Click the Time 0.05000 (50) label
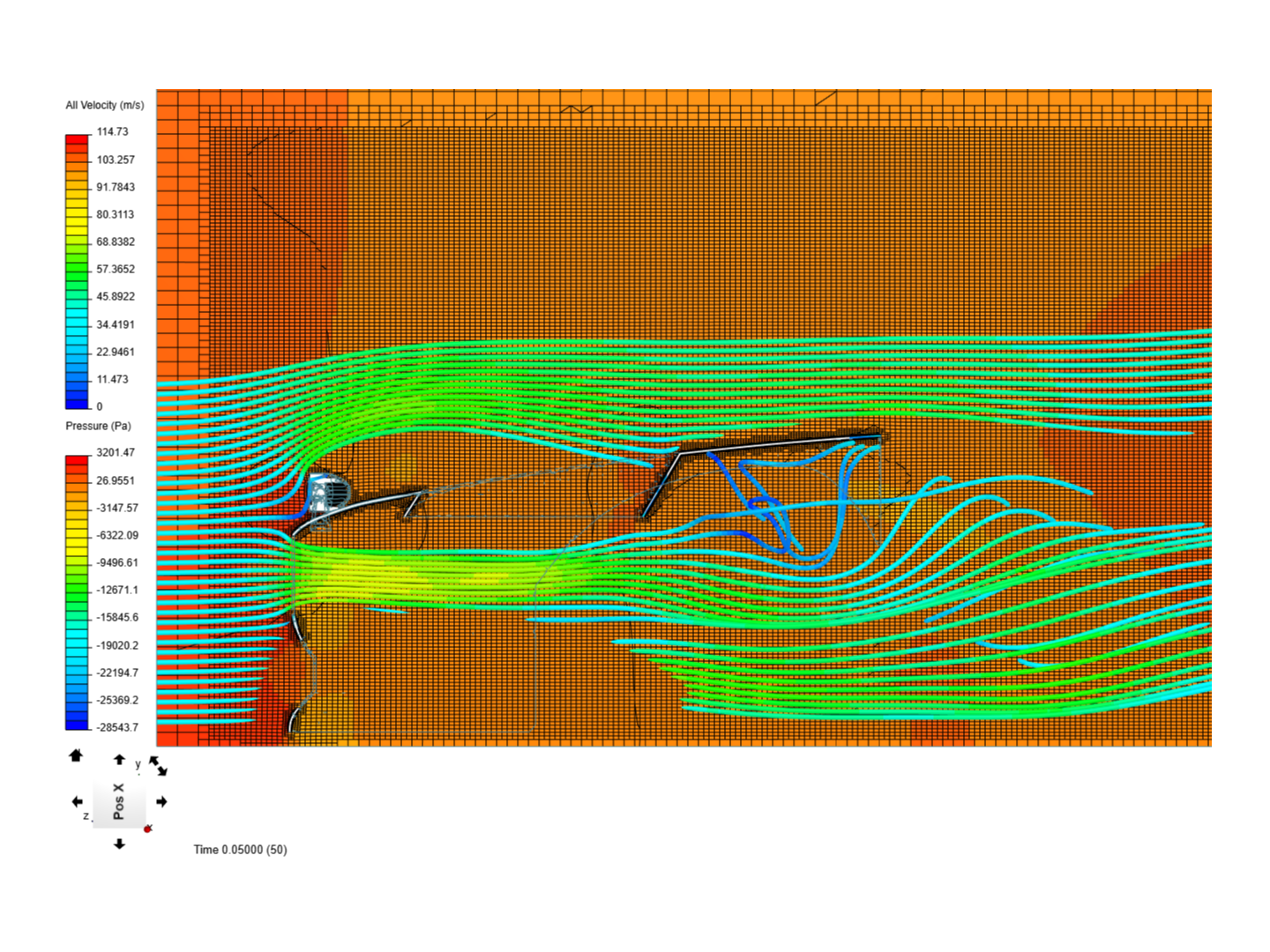Screen dimensions: 1270x952 click(240, 850)
